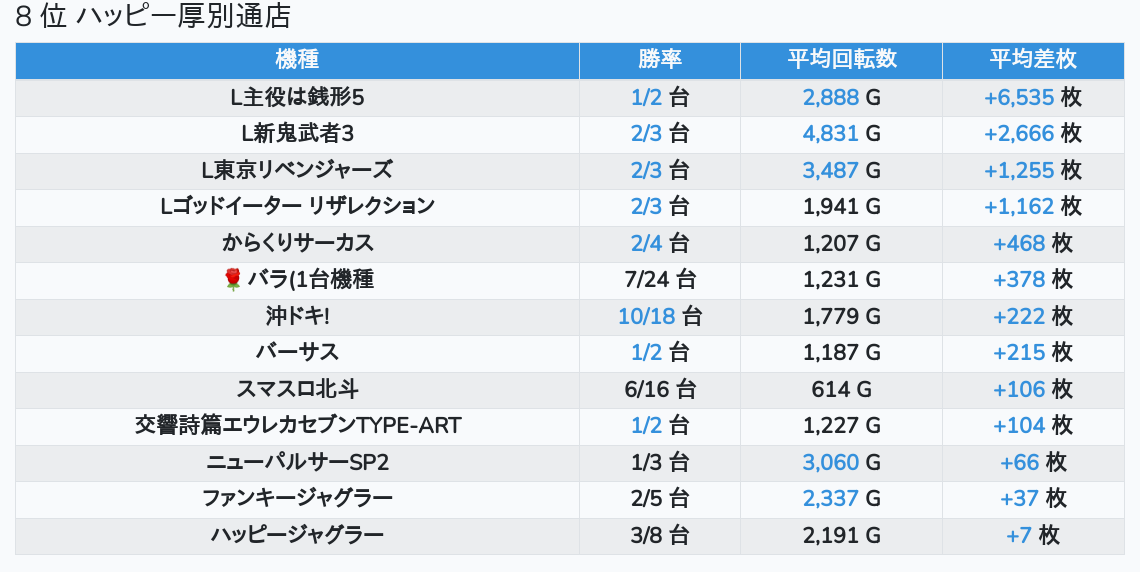Click the rose icon beside バラ
The height and width of the screenshot is (572, 1140).
coord(233,280)
